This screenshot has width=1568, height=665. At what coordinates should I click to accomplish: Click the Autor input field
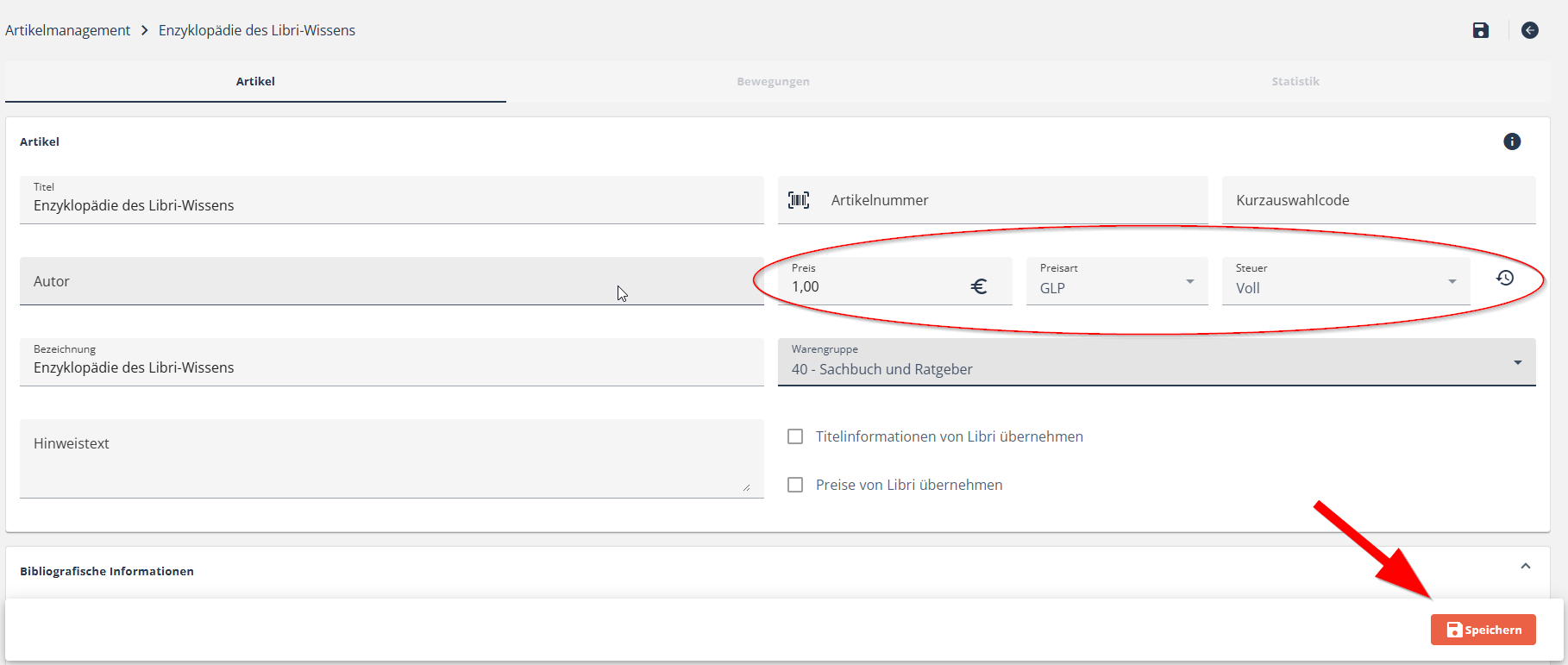(392, 281)
